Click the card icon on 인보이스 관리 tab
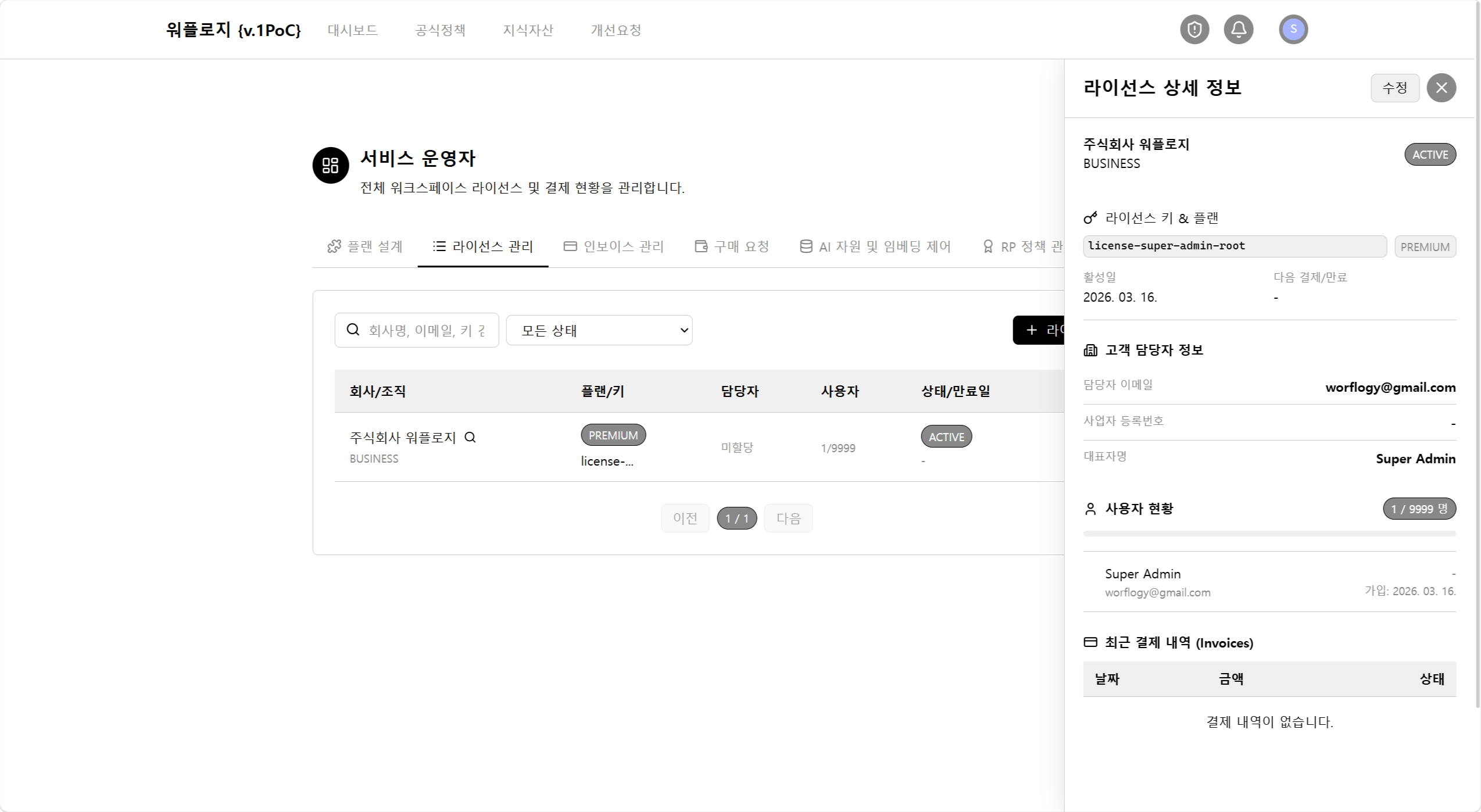Screen dimensions: 1481x812 (x=570, y=246)
